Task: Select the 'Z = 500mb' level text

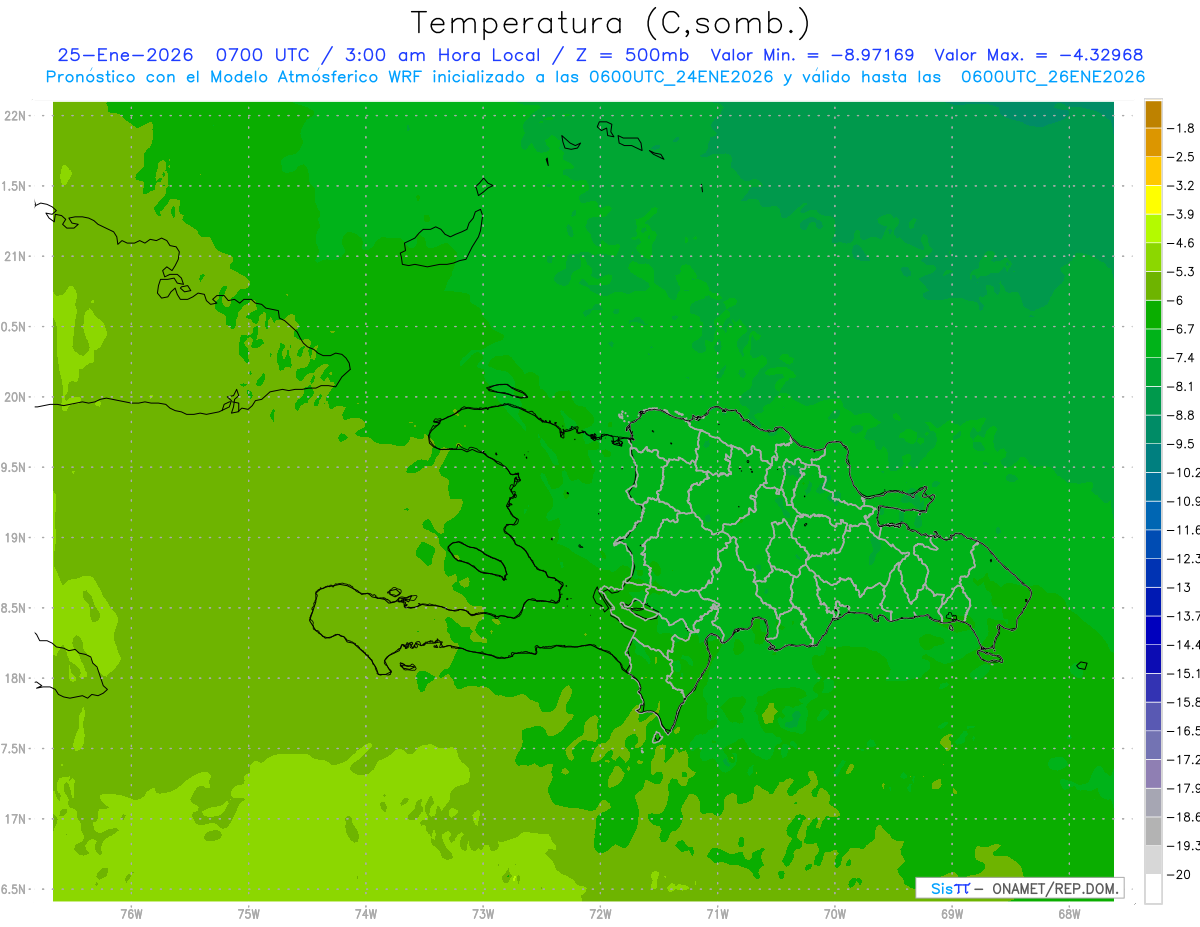Action: pos(632,55)
